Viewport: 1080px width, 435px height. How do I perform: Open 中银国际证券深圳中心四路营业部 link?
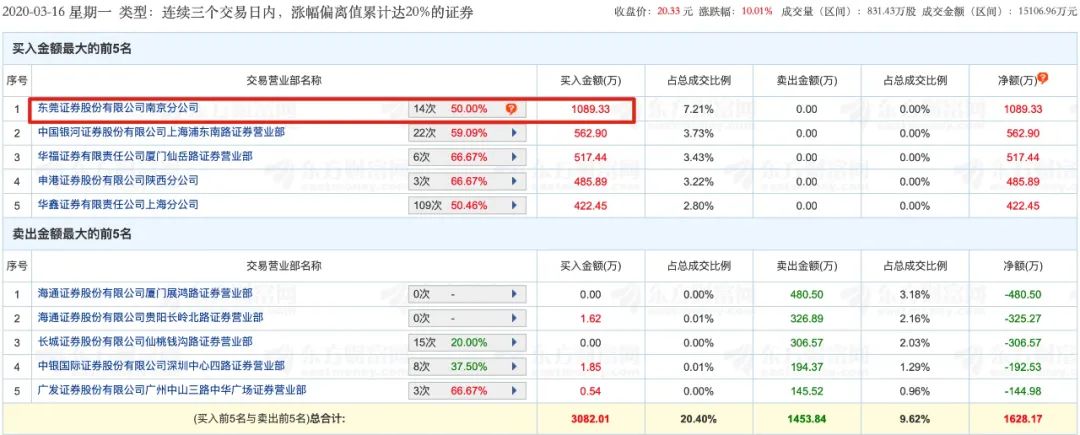pyautogui.click(x=161, y=366)
